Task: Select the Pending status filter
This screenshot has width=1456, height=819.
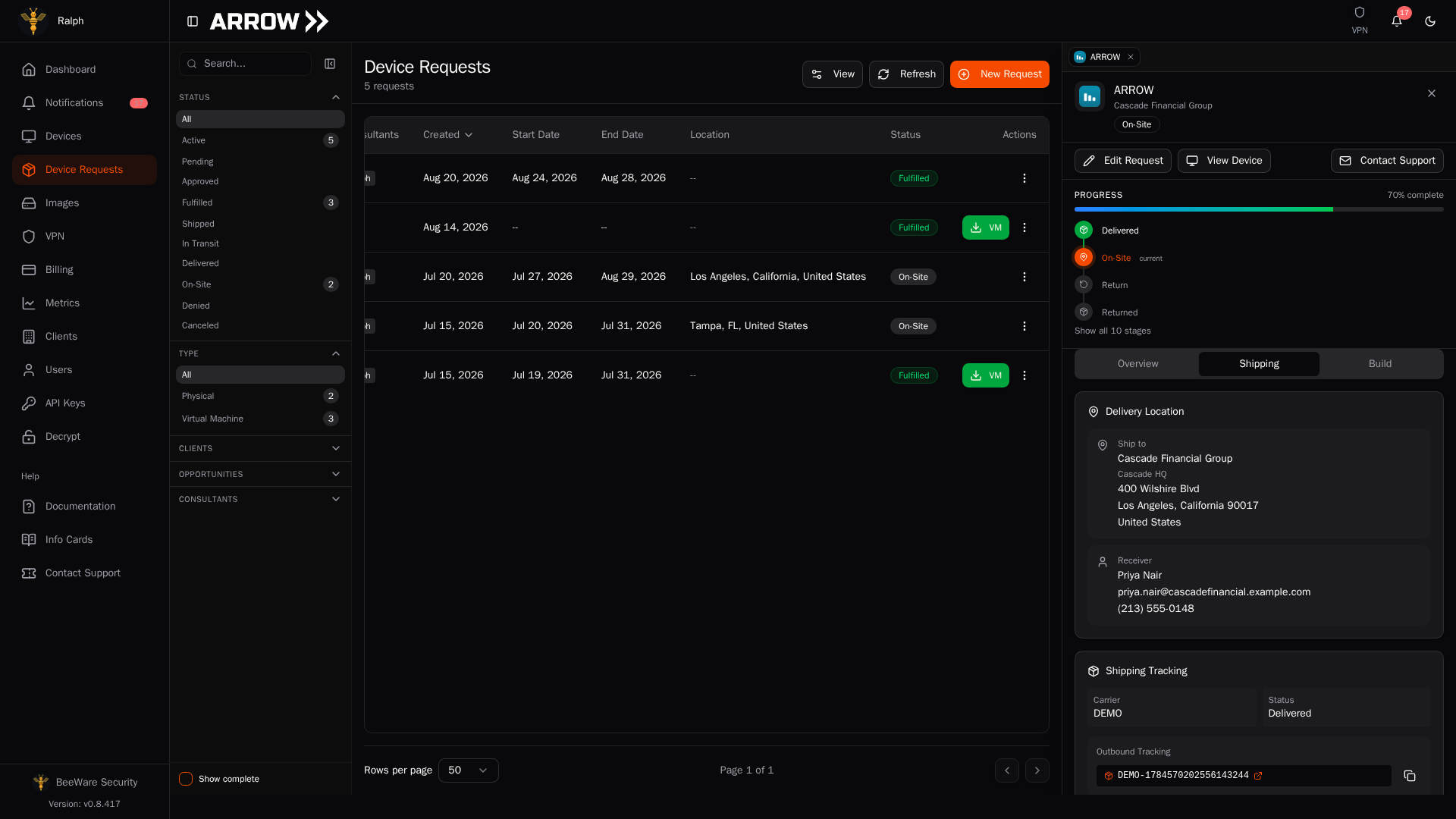Action: (x=260, y=162)
